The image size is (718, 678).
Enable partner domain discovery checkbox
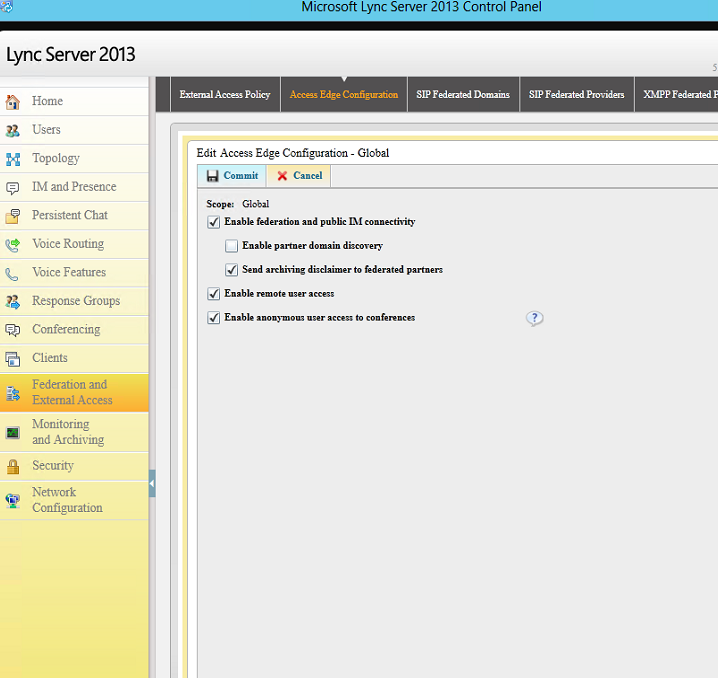pyautogui.click(x=232, y=246)
